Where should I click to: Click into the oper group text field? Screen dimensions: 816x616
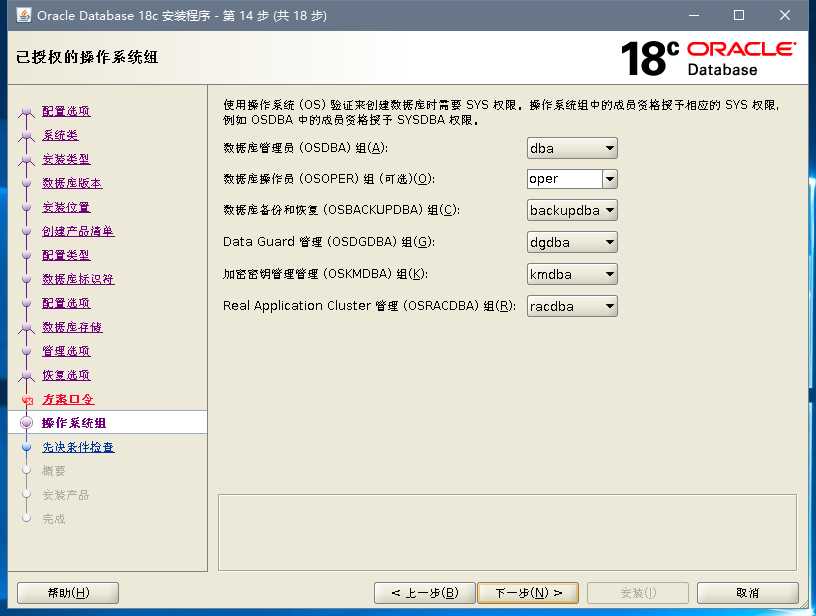565,179
